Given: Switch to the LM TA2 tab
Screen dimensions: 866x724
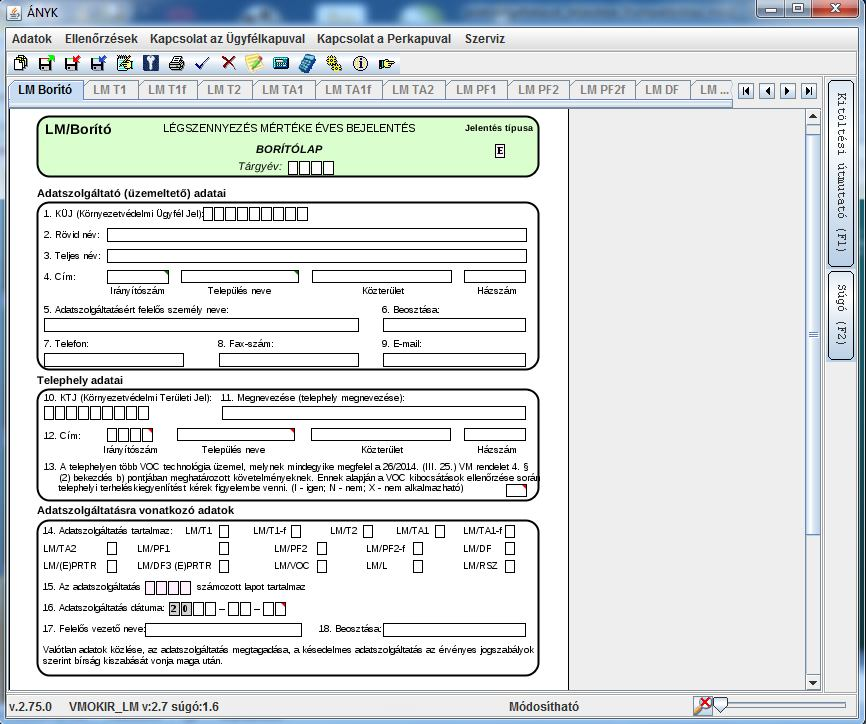Looking at the screenshot, I should click(413, 90).
